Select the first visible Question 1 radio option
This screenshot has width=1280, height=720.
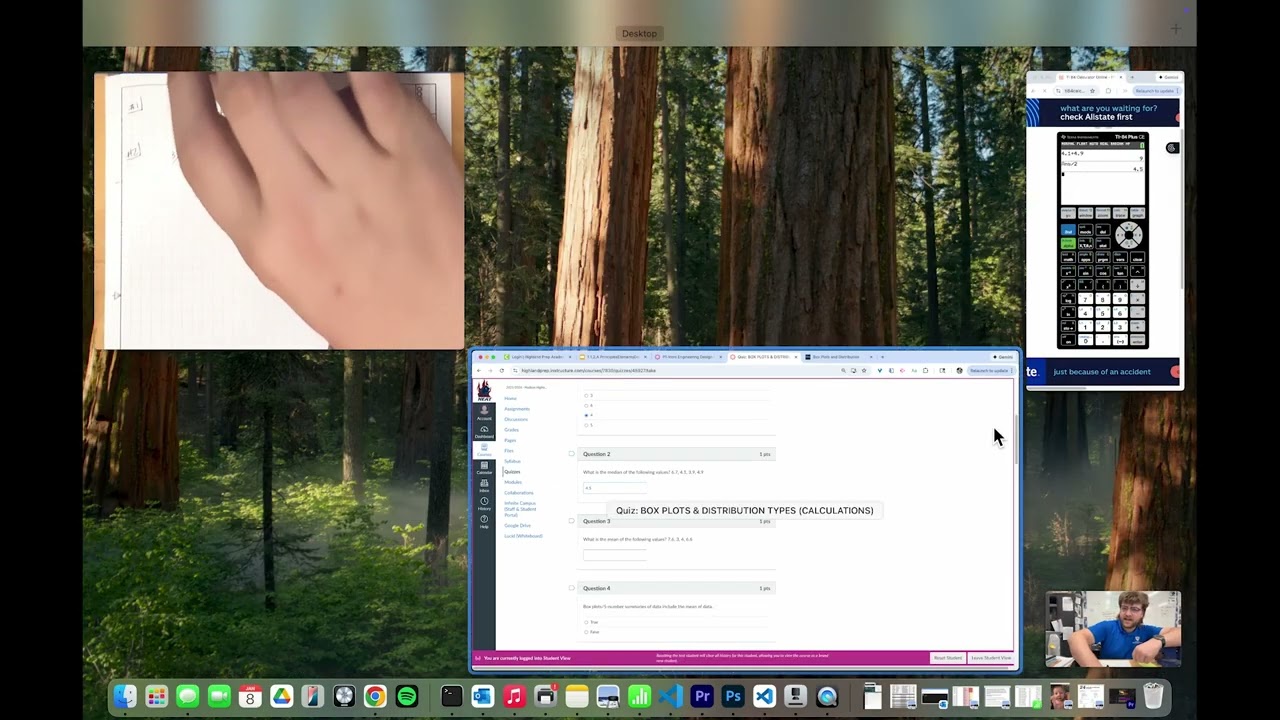click(x=586, y=395)
